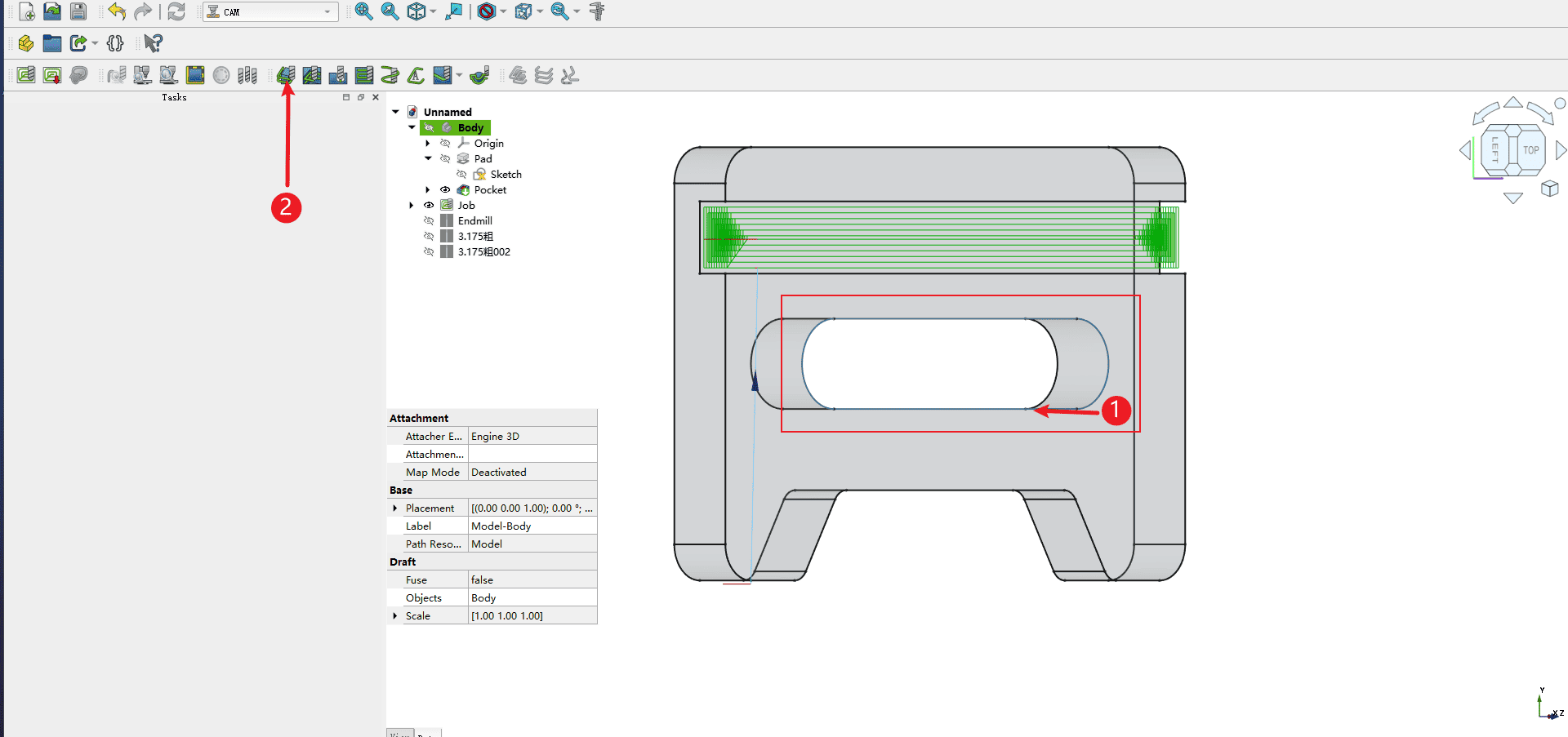Click the Fit All zoom icon
This screenshot has height=737, width=1568.
point(363,11)
